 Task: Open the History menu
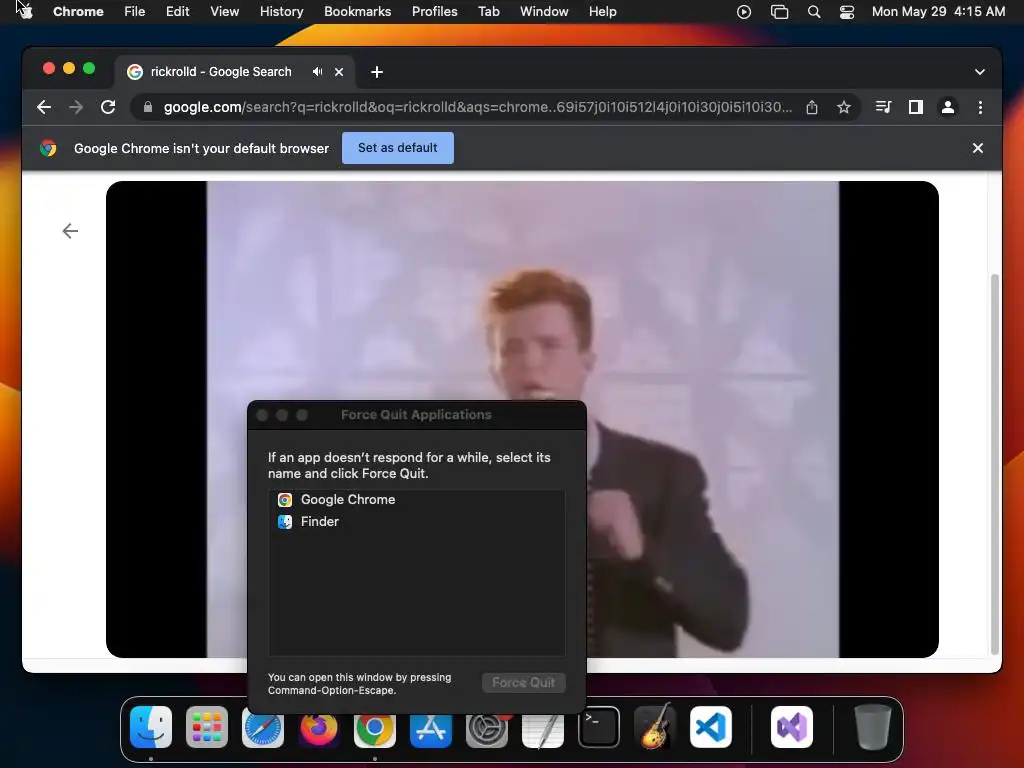pyautogui.click(x=281, y=11)
